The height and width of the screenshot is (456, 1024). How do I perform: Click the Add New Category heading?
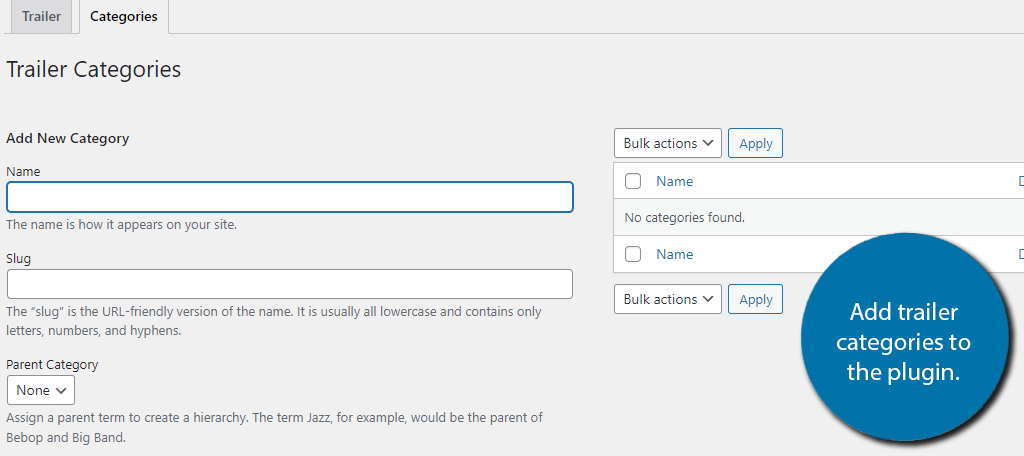(68, 138)
